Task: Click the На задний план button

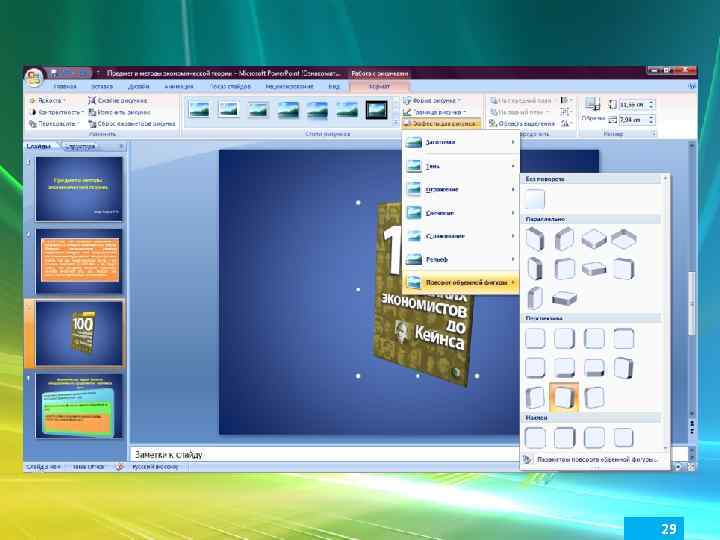Action: coord(518,112)
